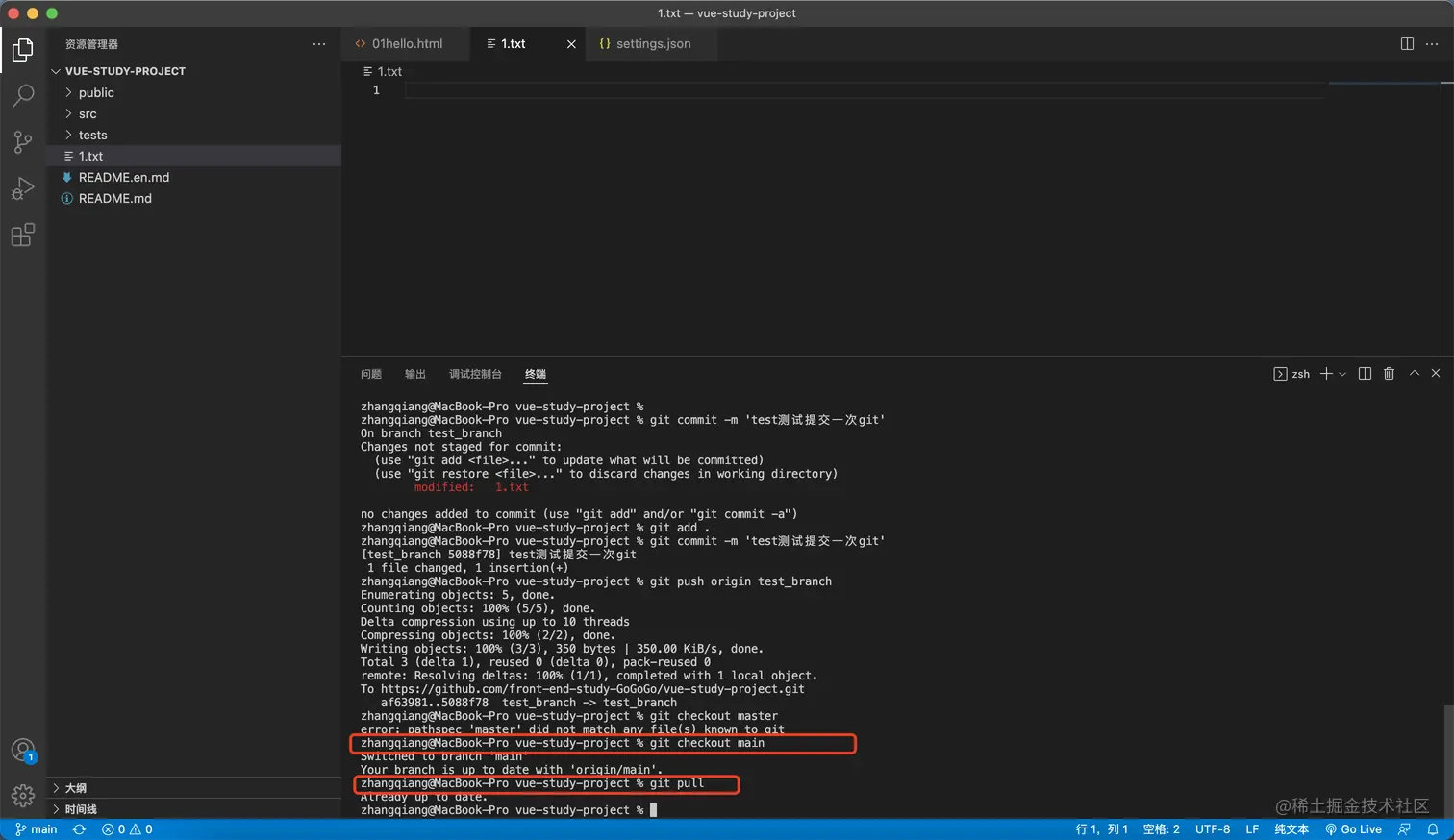1454x840 pixels.
Task: Expand the tests folder
Action: 194,135
